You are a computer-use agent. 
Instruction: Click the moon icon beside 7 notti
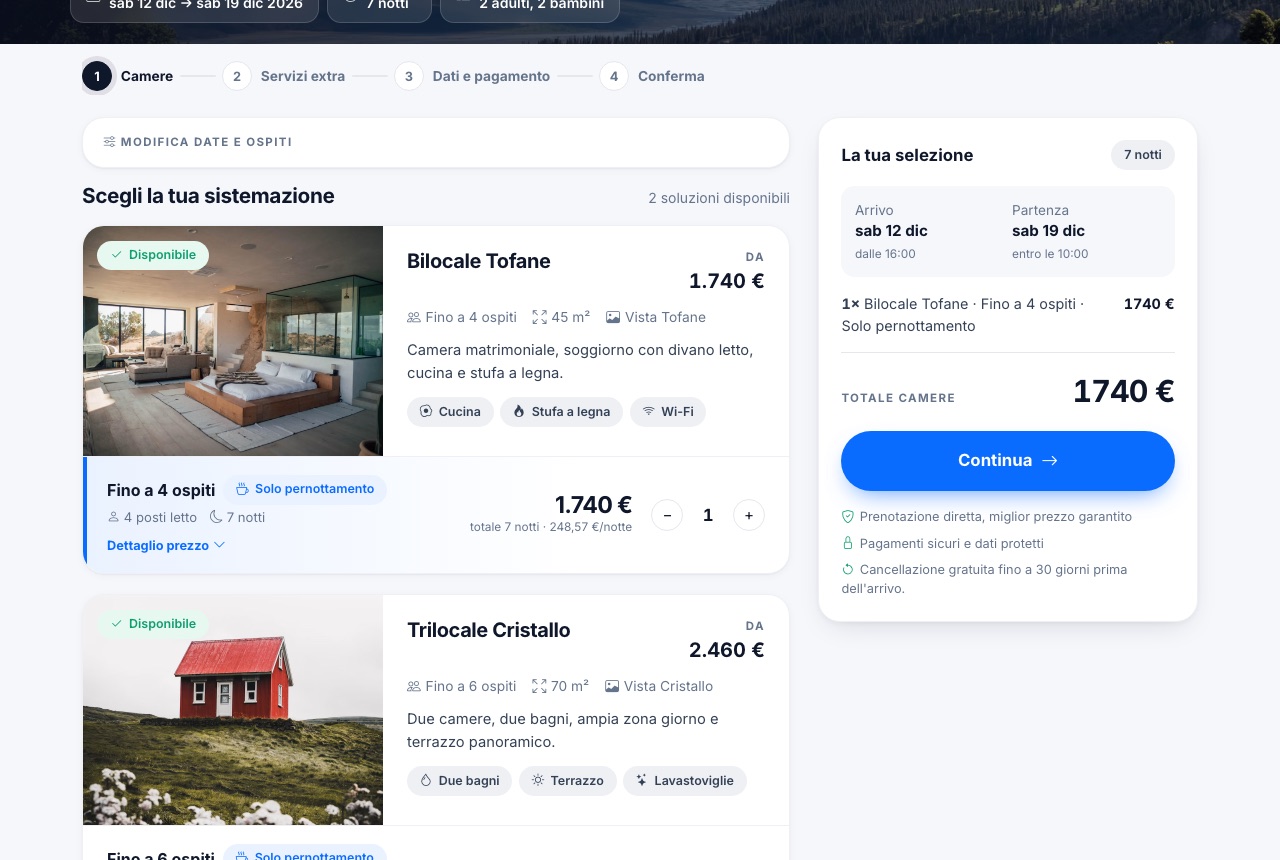pos(216,517)
